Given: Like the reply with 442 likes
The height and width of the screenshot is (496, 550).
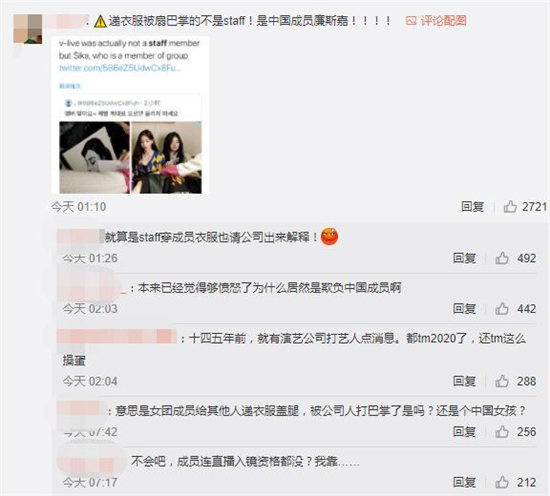Looking at the screenshot, I should pyautogui.click(x=502, y=308).
